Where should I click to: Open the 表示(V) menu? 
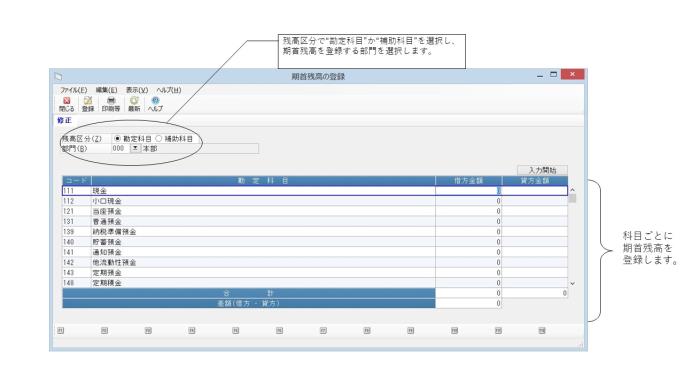click(137, 90)
